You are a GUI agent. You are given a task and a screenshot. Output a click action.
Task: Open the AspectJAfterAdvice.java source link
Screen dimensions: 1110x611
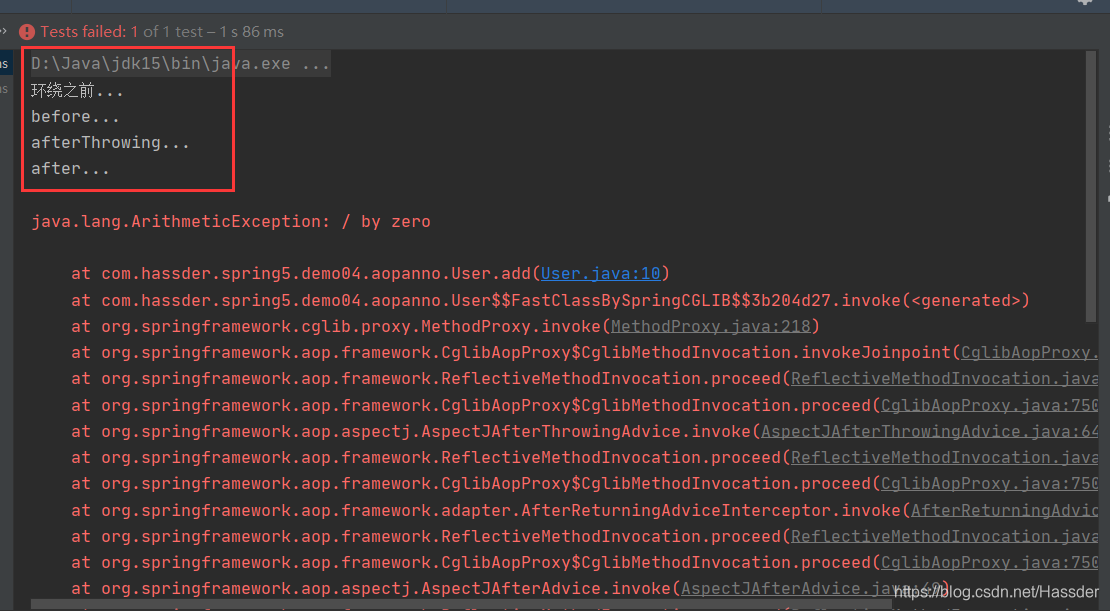click(x=811, y=588)
